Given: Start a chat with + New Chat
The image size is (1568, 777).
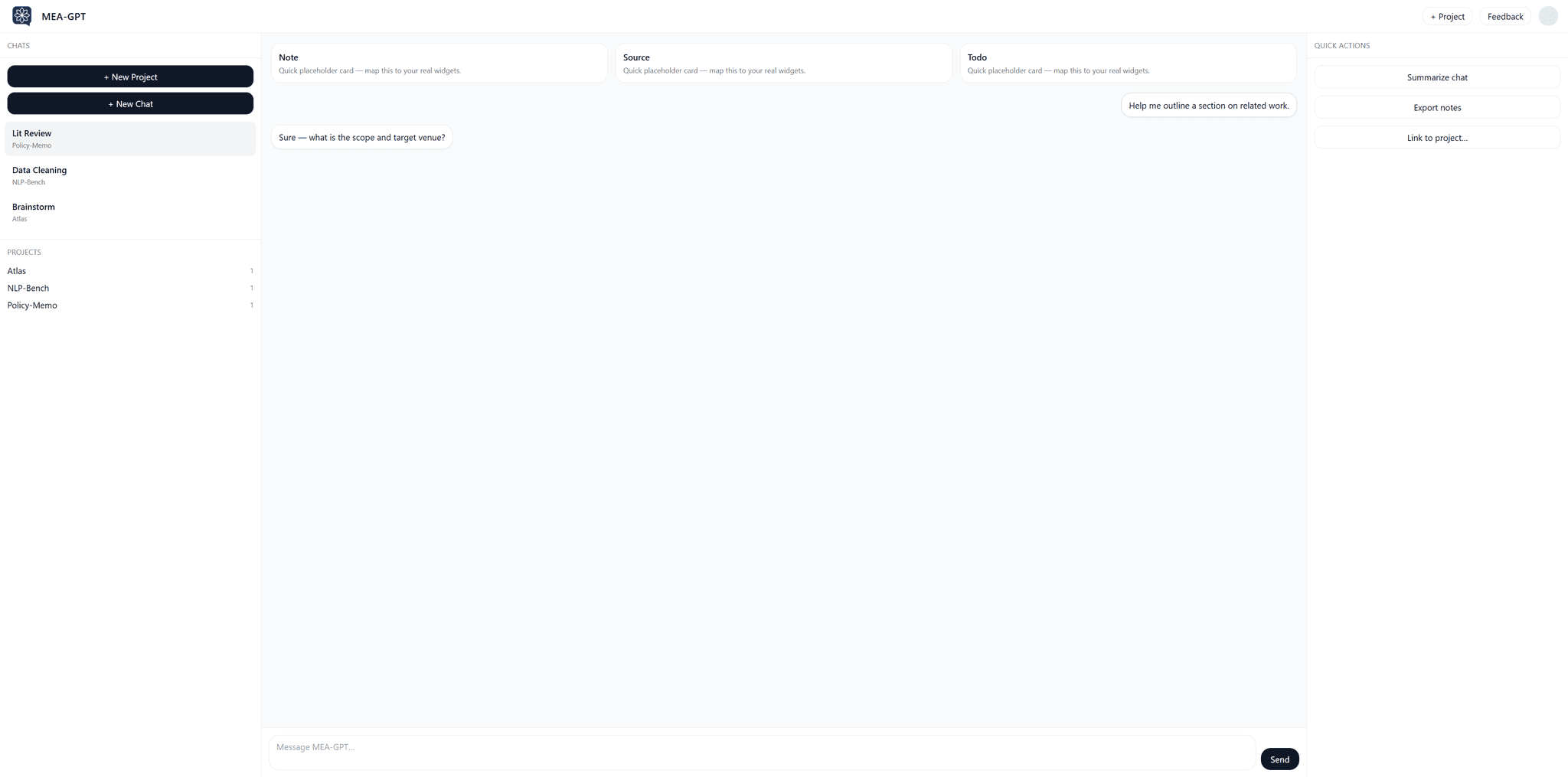Looking at the screenshot, I should (130, 103).
